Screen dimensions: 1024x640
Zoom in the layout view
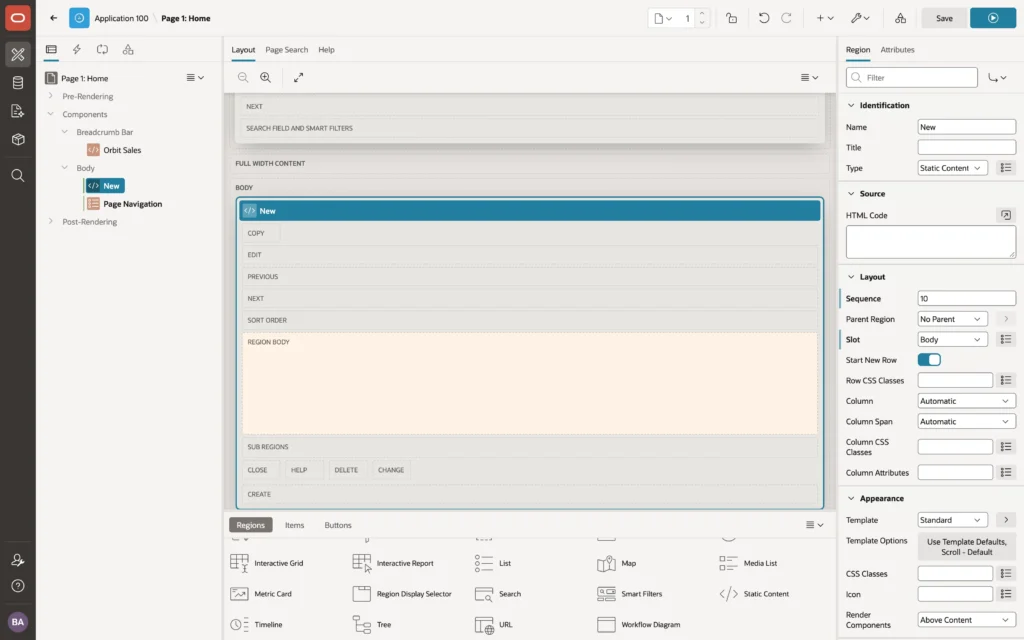tap(266, 77)
